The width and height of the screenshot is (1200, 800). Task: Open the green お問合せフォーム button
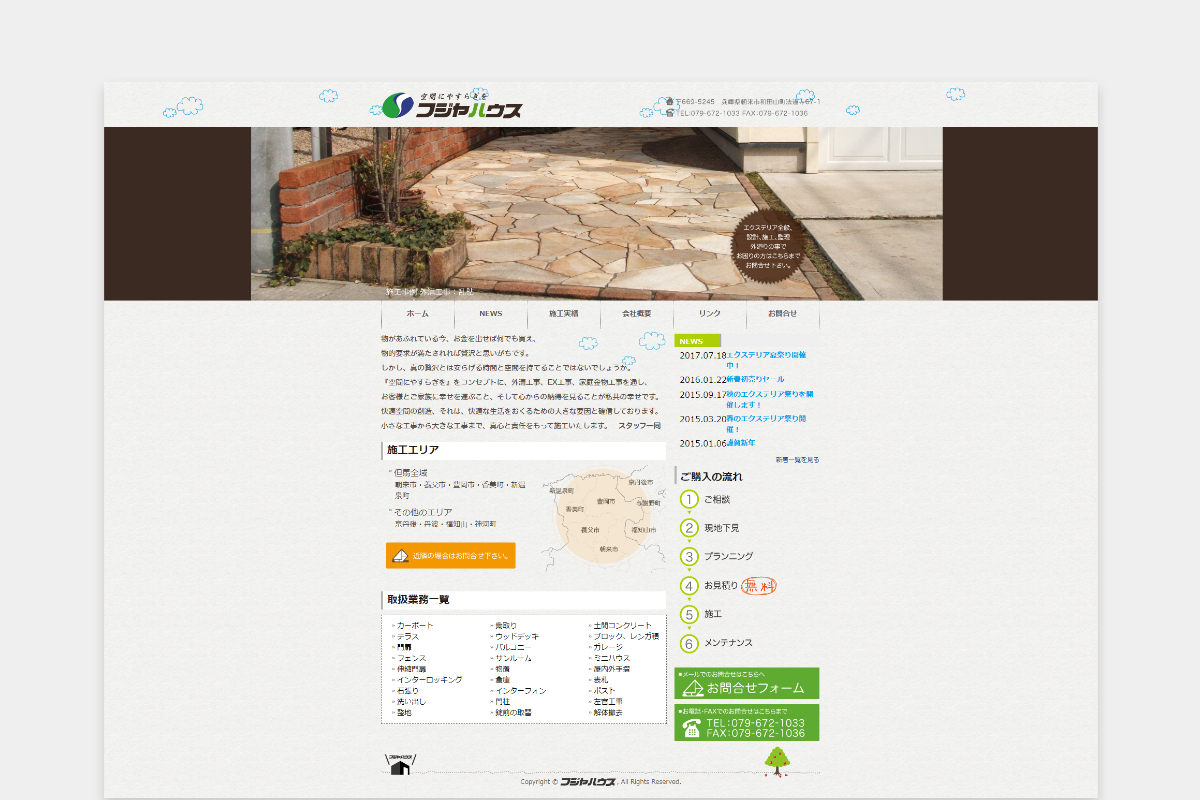(747, 684)
